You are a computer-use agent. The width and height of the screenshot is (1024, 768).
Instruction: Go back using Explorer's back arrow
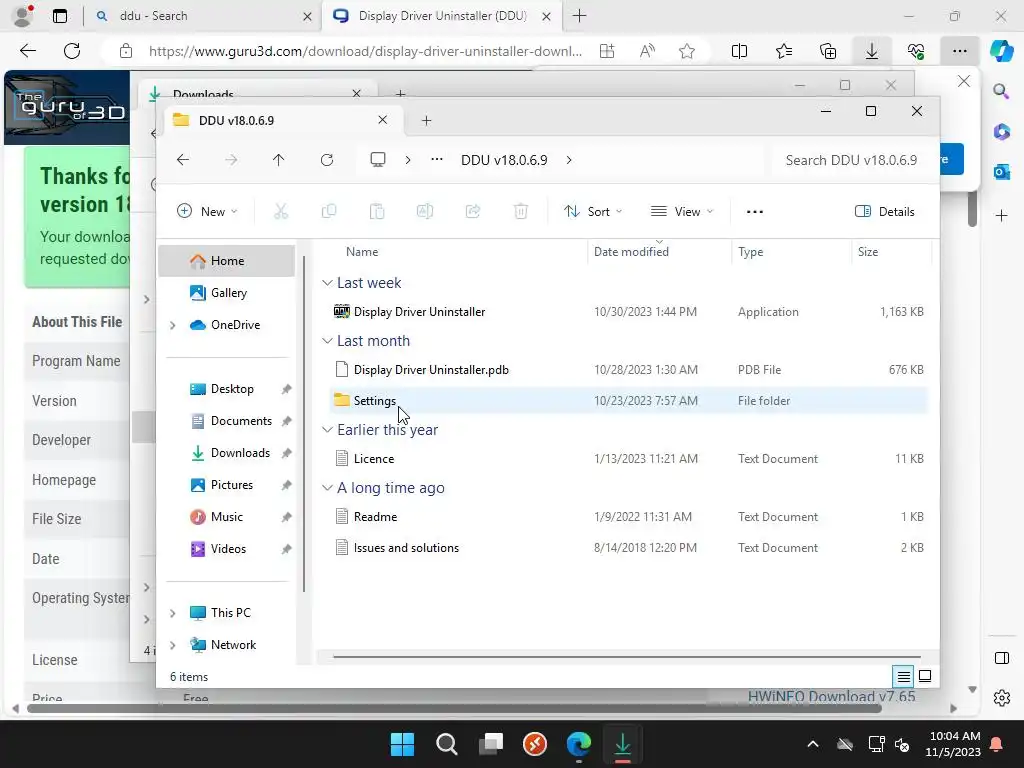(x=183, y=160)
